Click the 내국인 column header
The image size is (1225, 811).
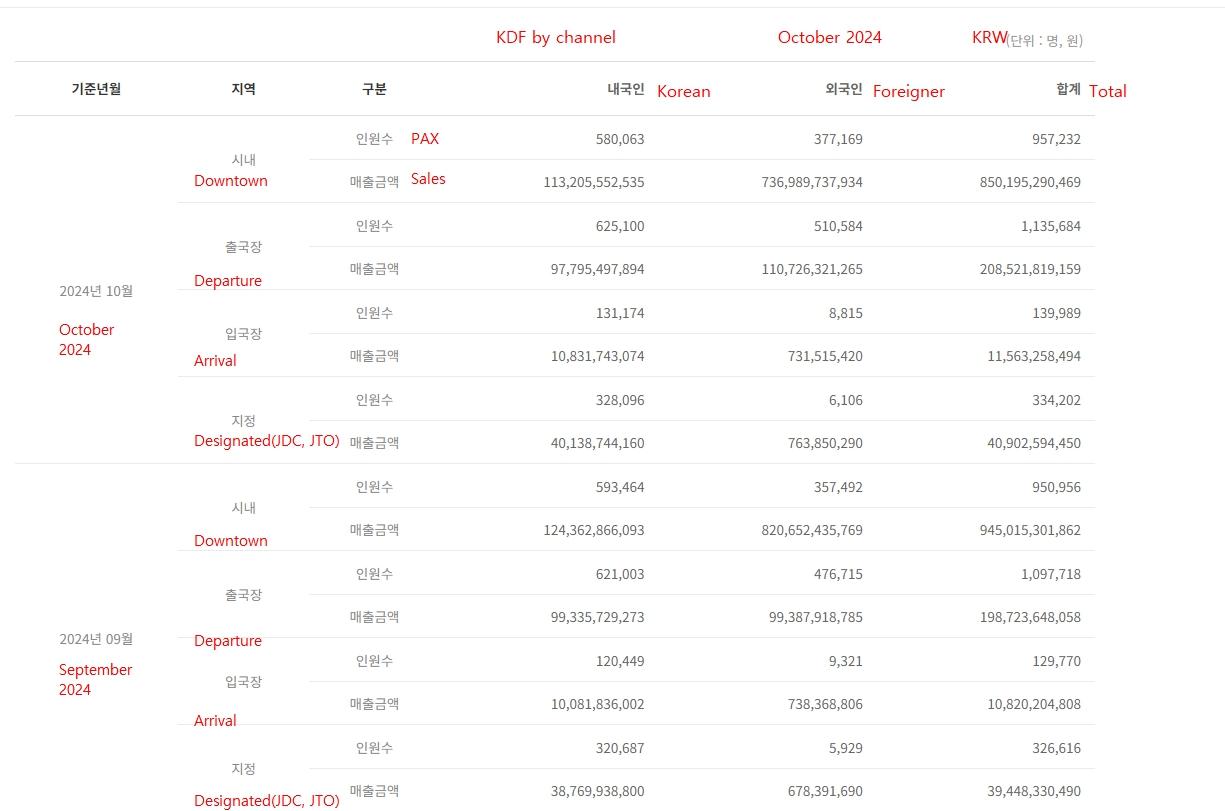[x=625, y=89]
